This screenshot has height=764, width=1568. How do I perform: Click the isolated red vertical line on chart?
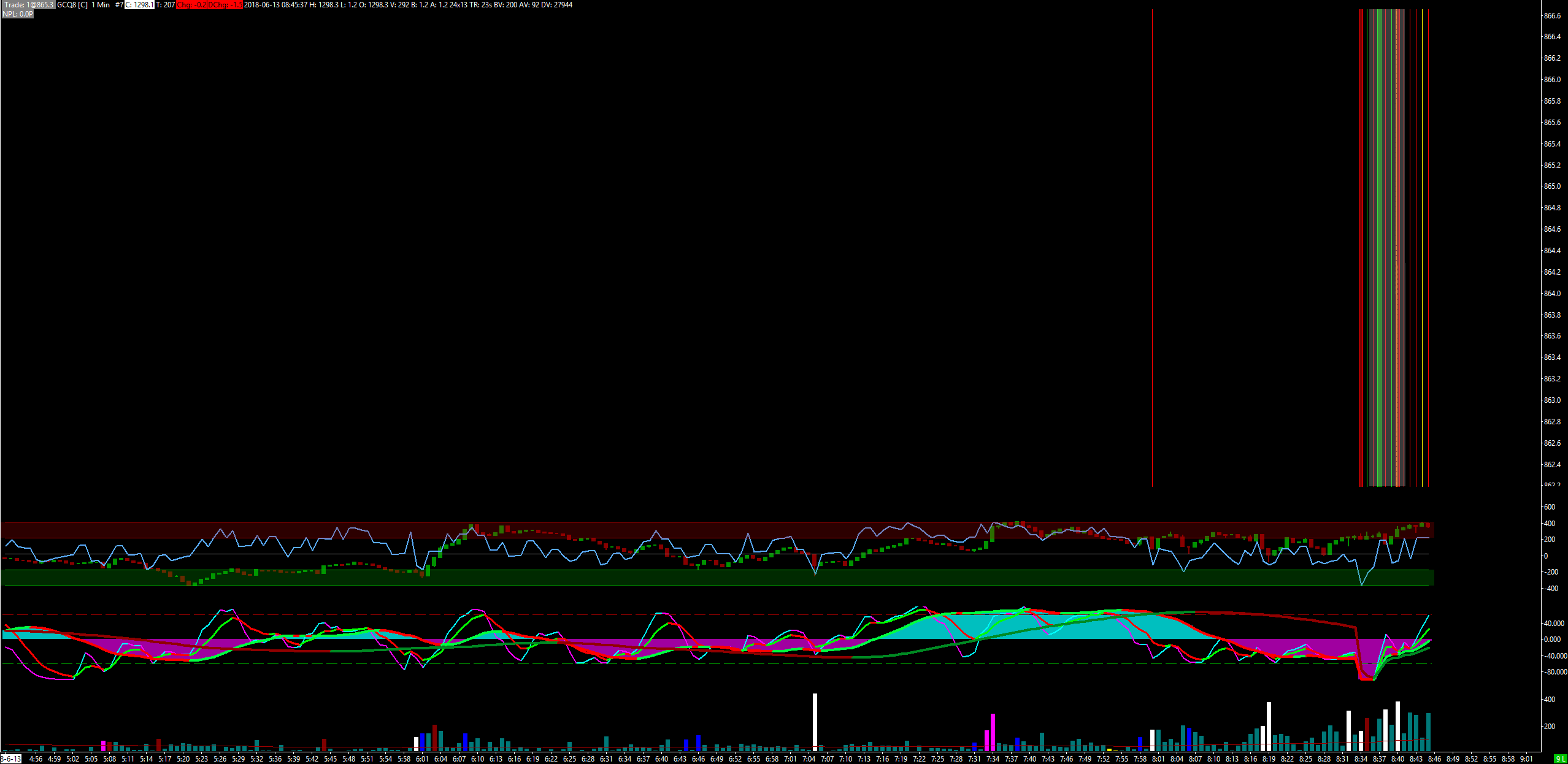tap(1152, 245)
